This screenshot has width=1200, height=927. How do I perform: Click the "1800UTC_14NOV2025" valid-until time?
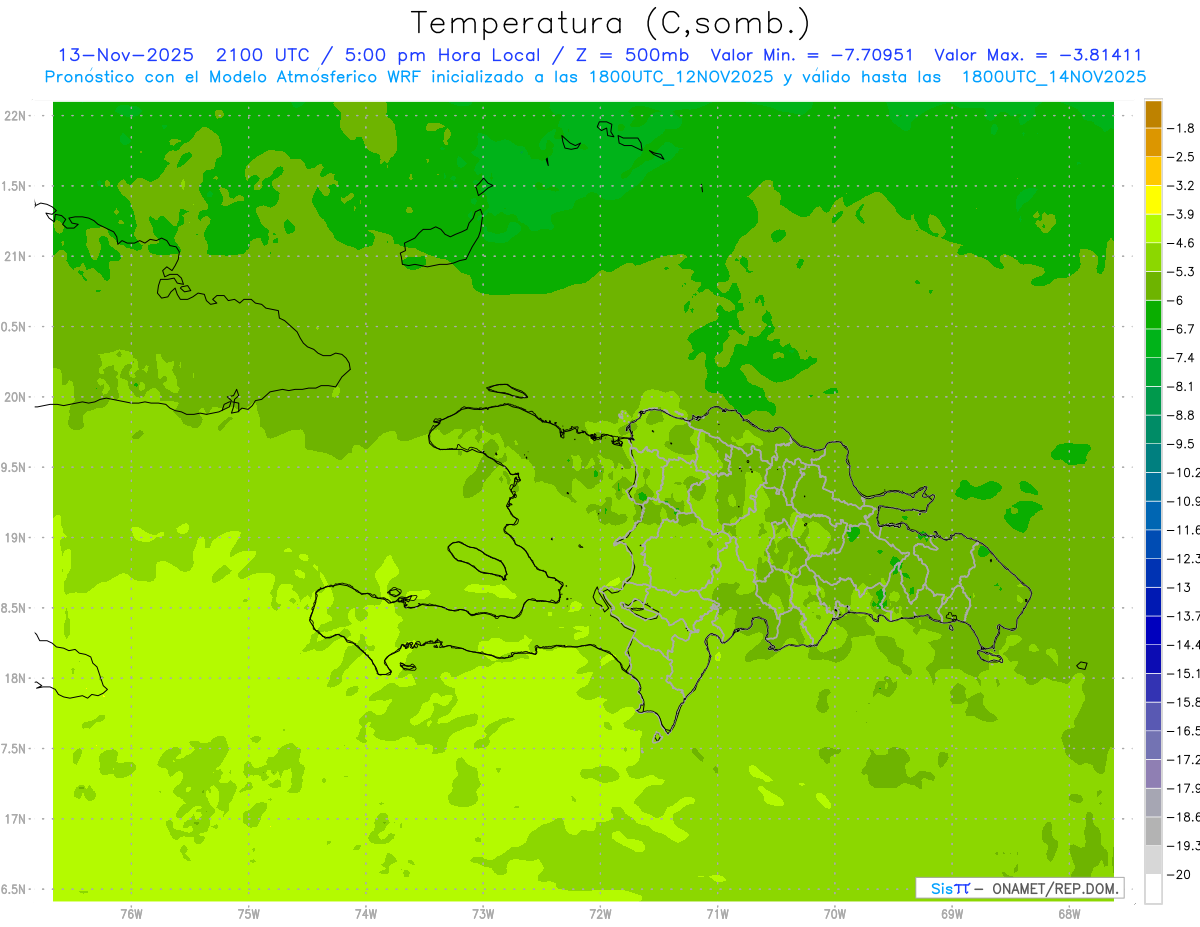pos(1054,77)
